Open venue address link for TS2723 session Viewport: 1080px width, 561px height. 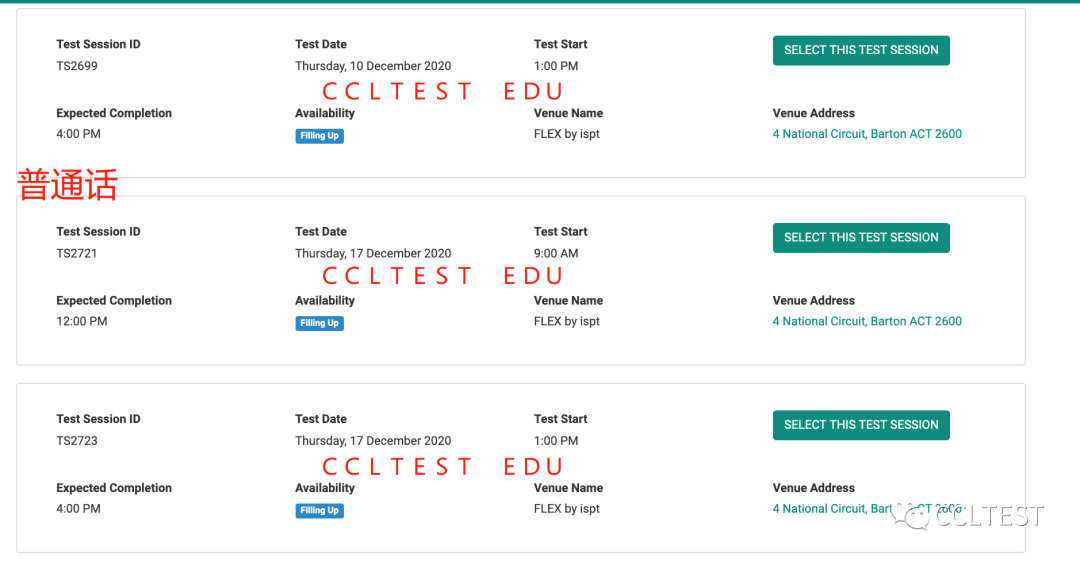(867, 509)
